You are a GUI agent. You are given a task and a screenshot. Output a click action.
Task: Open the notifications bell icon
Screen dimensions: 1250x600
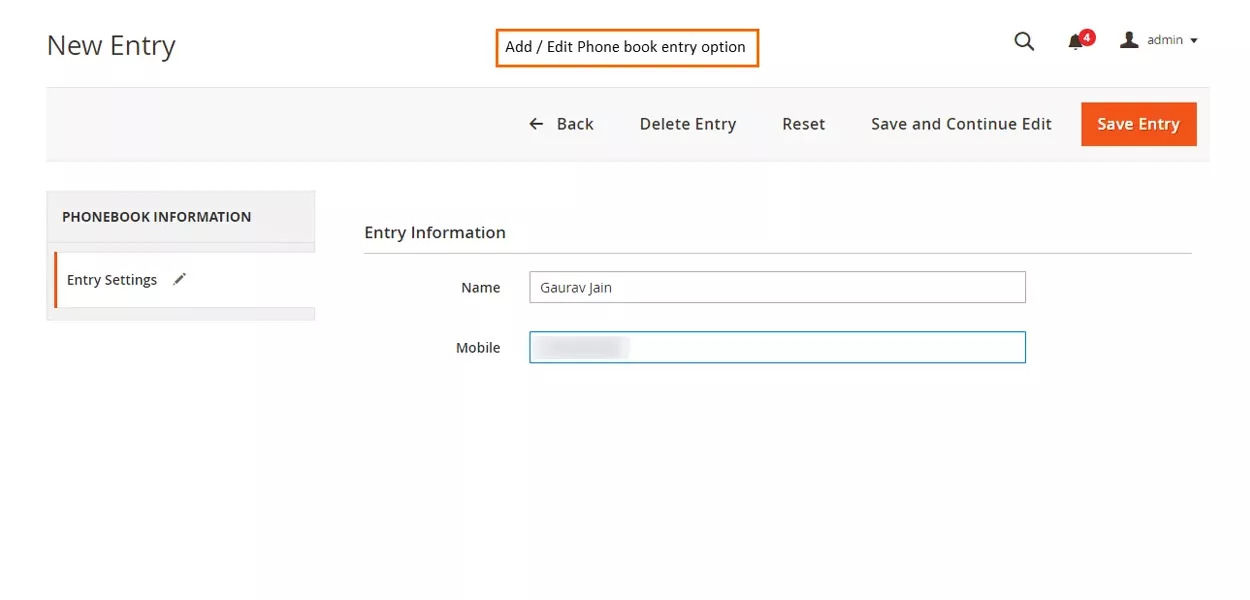1076,42
